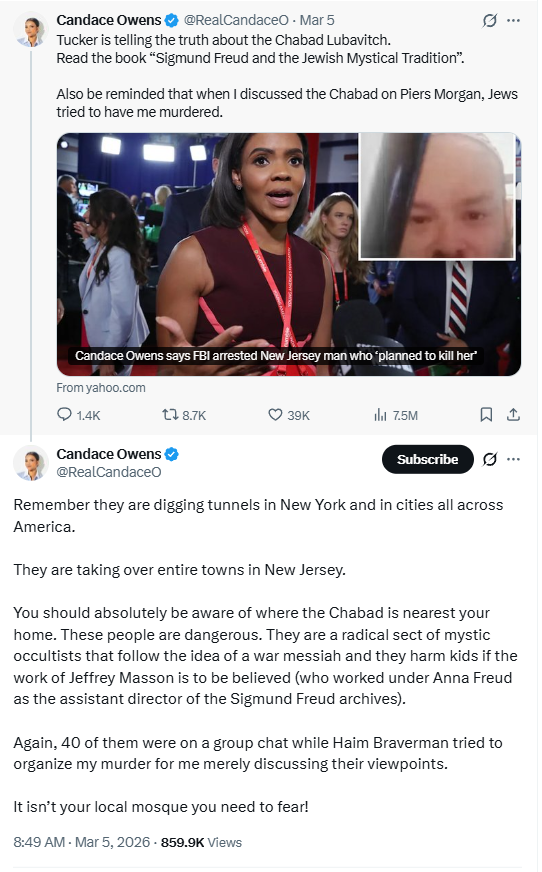Open the @RealCandaceO handle in the top post
The width and height of the screenshot is (542, 872).
pyautogui.click(x=236, y=21)
